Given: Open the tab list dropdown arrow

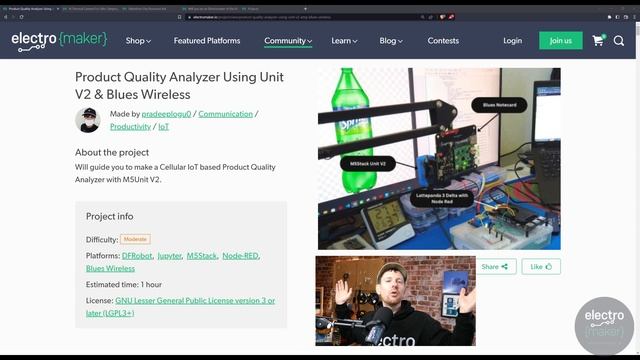Looking at the screenshot, I should pyautogui.click(x=305, y=9).
